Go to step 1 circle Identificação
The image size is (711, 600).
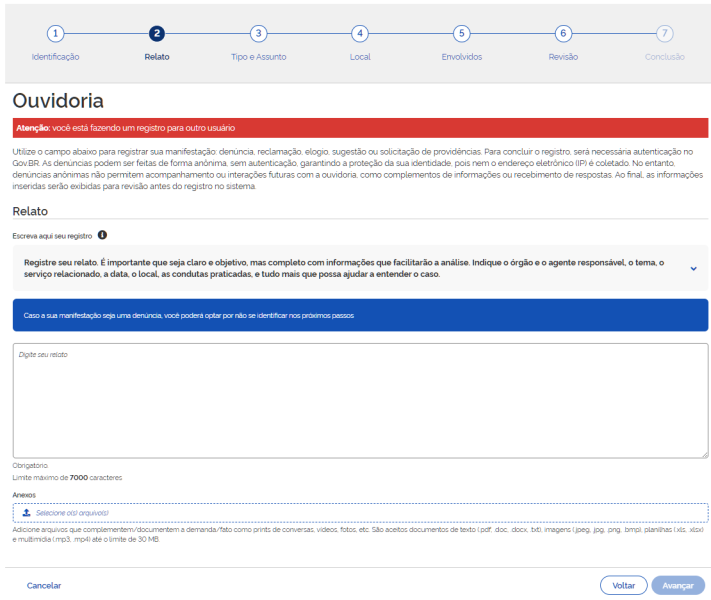(55, 33)
